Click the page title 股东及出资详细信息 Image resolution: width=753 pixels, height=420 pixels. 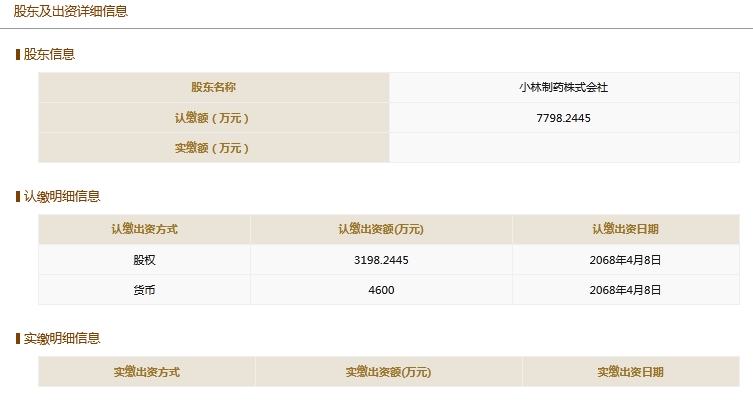pyautogui.click(x=71, y=11)
